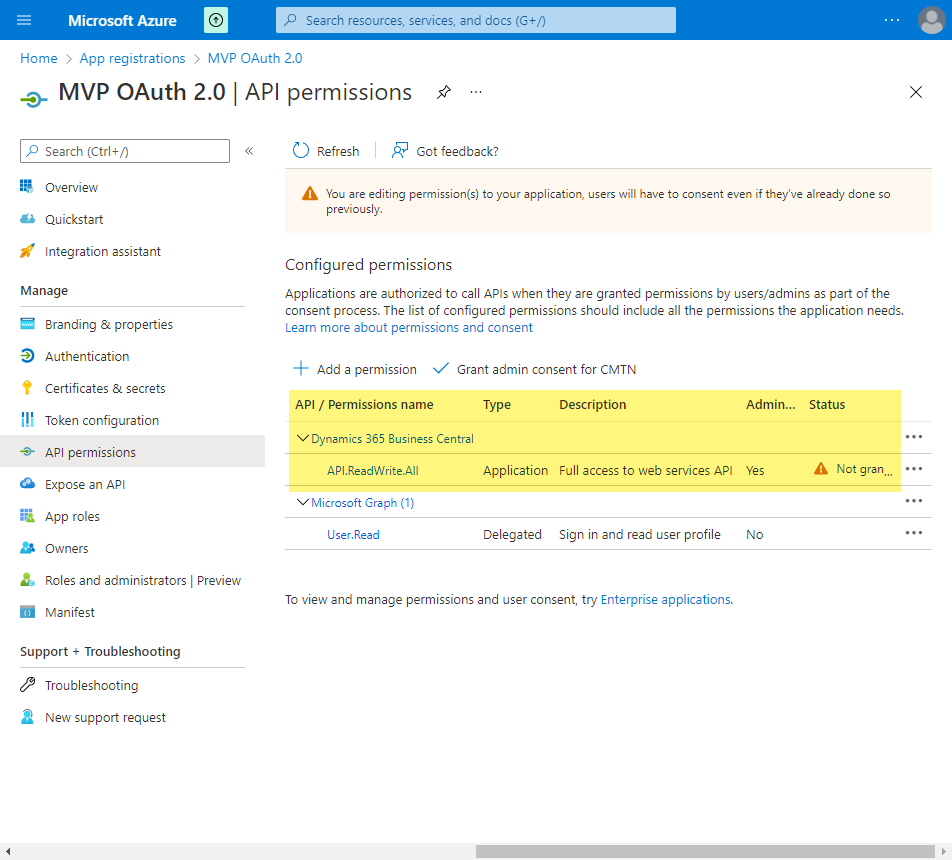This screenshot has height=860, width=952.
Task: Go to Home breadcrumb
Action: pos(39,58)
